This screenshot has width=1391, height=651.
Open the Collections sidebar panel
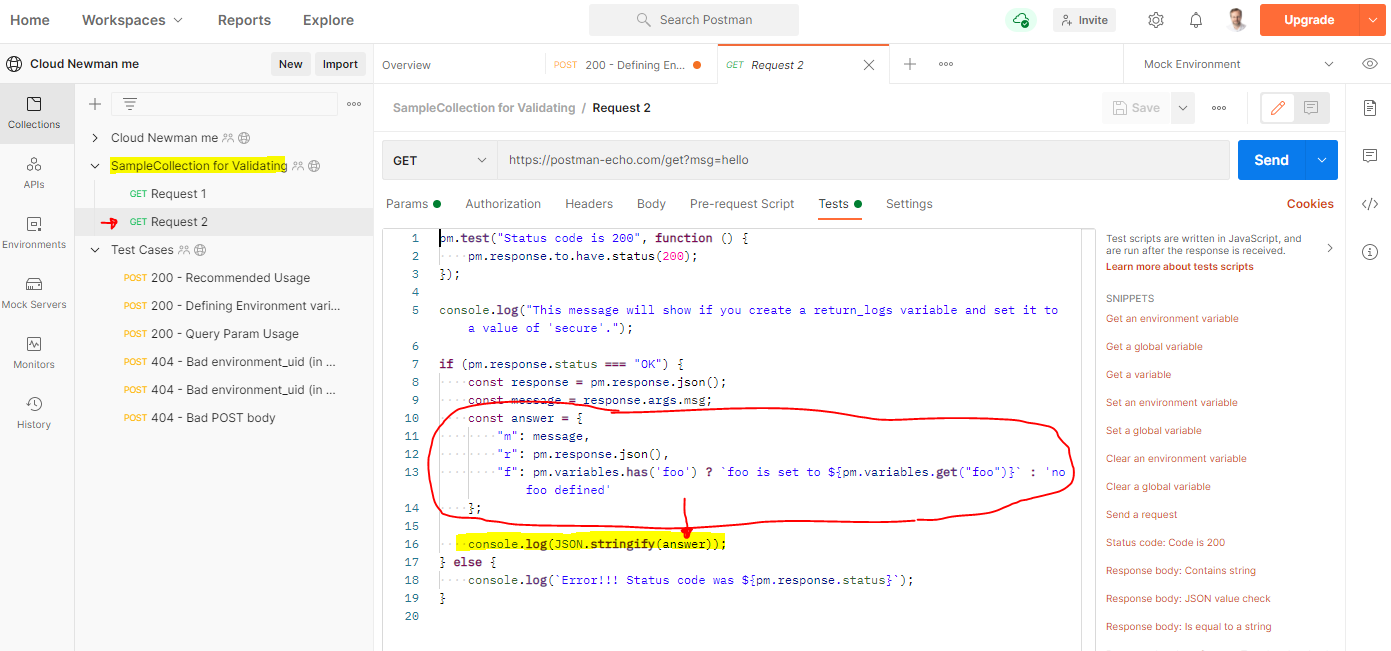[34, 113]
